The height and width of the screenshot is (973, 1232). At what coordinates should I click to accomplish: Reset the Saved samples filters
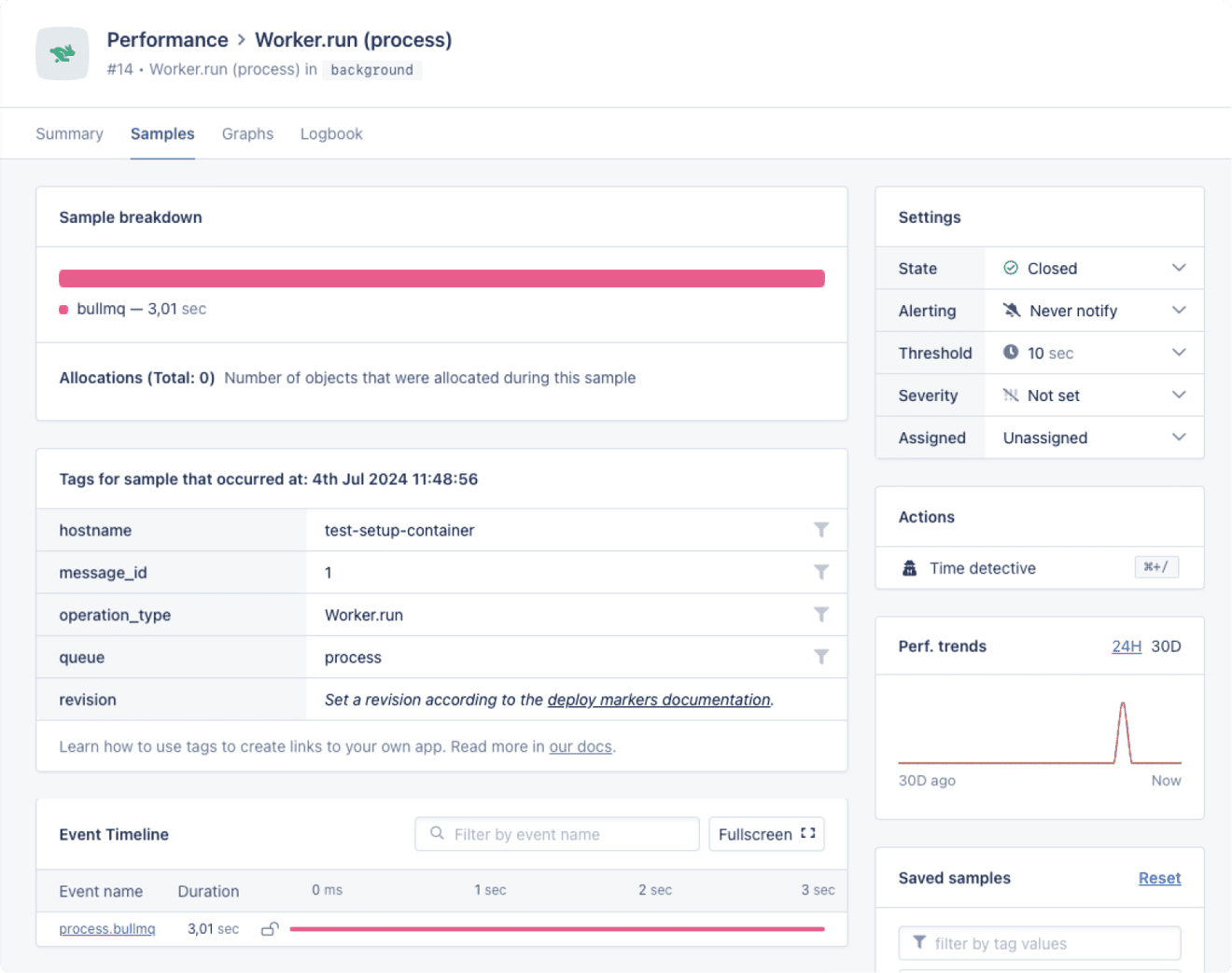pos(1160,878)
